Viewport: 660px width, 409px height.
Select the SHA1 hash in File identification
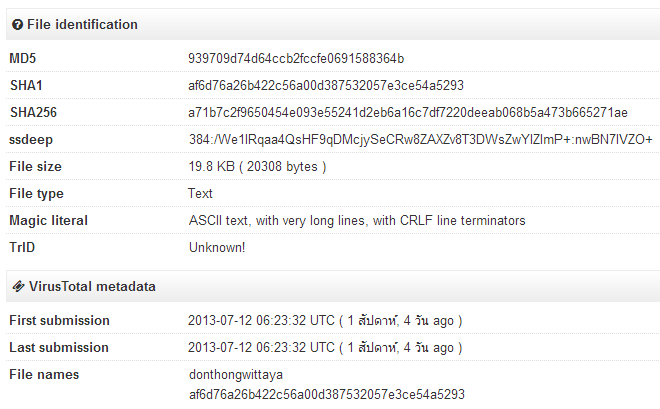pyautogui.click(x=326, y=86)
